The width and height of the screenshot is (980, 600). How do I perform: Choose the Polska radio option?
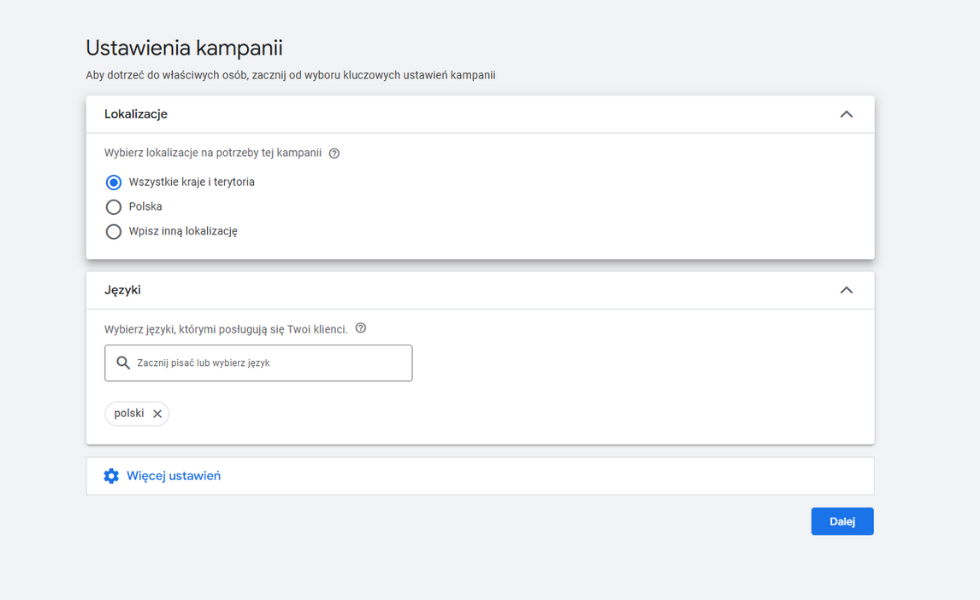[x=113, y=207]
